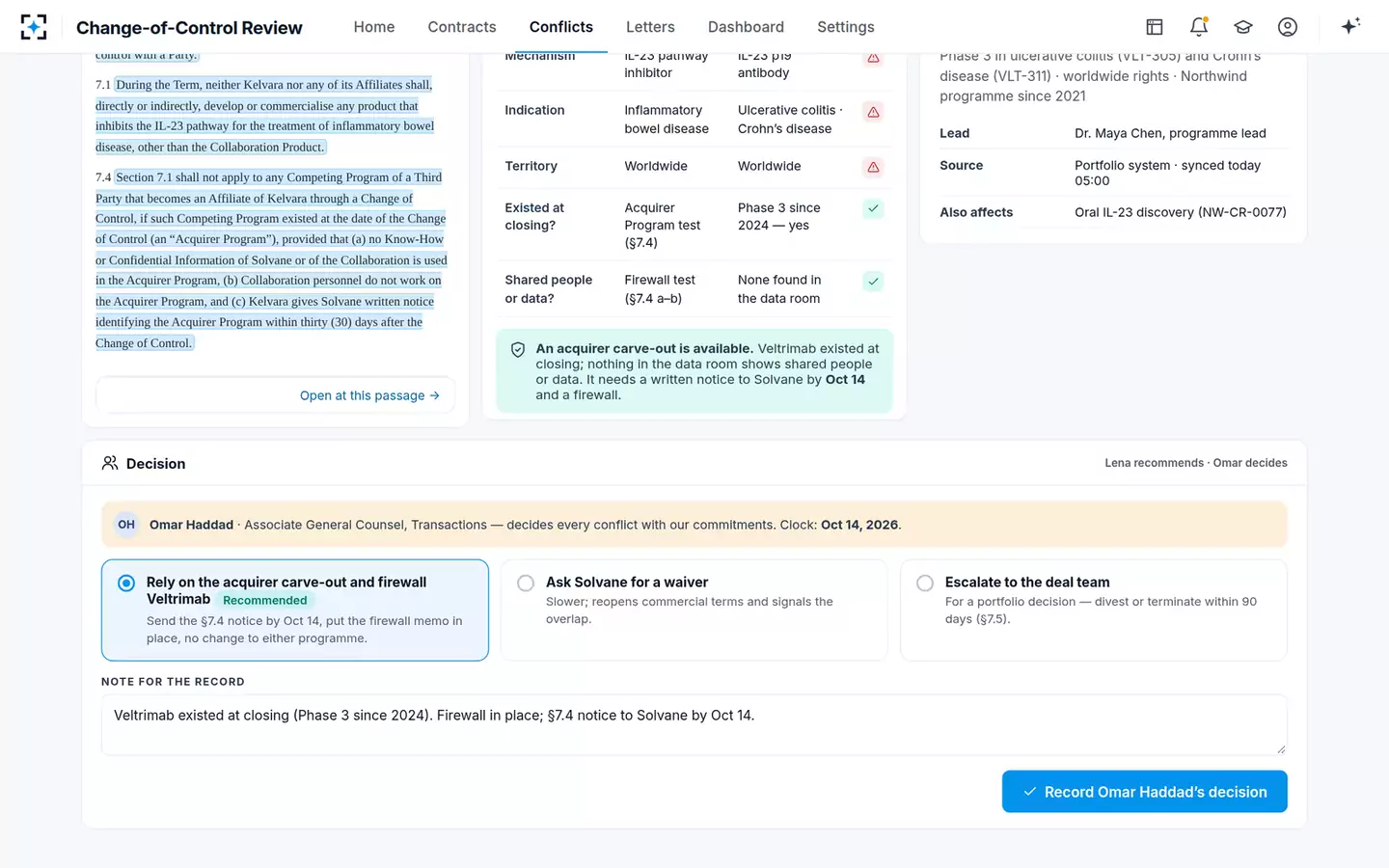This screenshot has width=1389, height=868.
Task: Select Escalate to the deal team
Action: [x=1094, y=610]
